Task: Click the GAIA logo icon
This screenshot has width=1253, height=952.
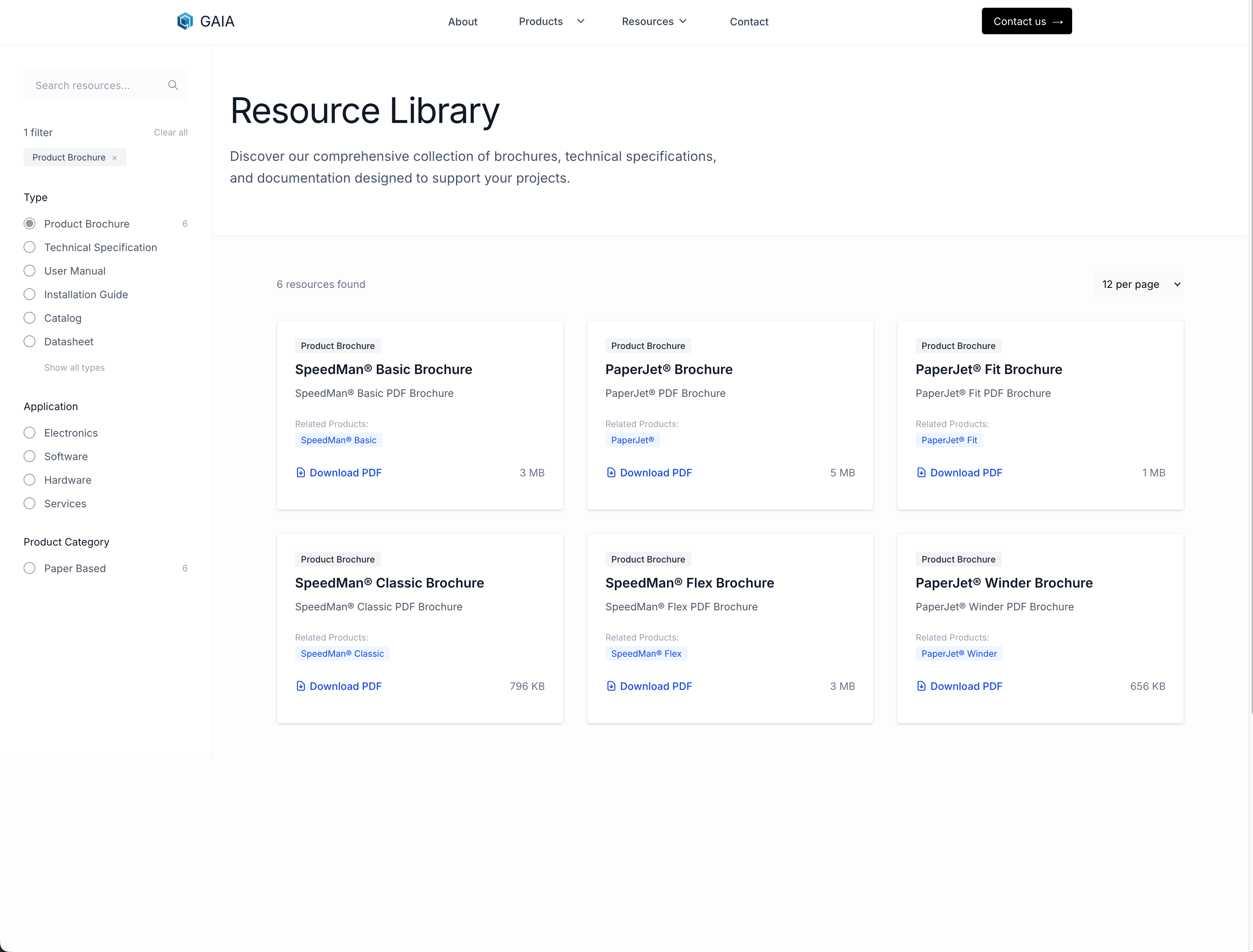Action: (185, 21)
